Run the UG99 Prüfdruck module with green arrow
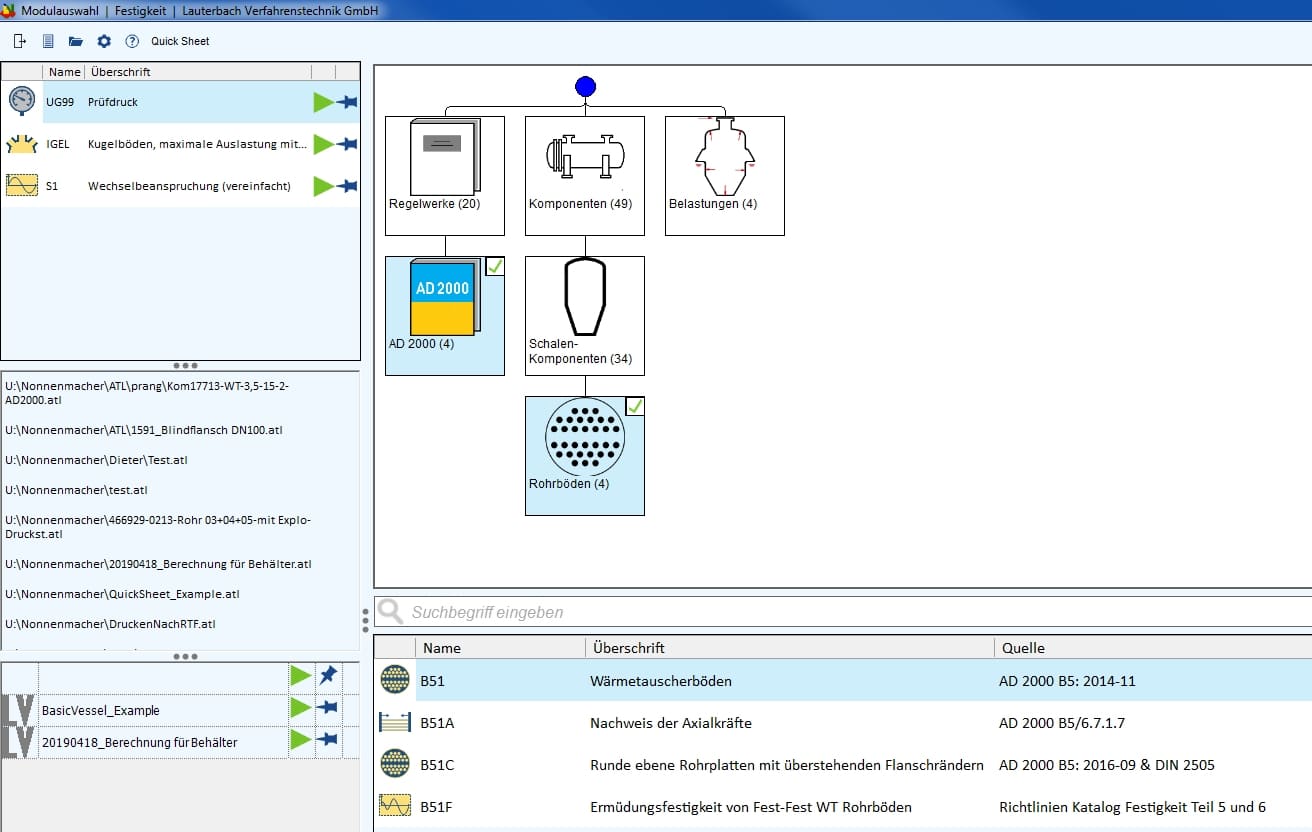This screenshot has width=1312, height=832. tap(323, 102)
